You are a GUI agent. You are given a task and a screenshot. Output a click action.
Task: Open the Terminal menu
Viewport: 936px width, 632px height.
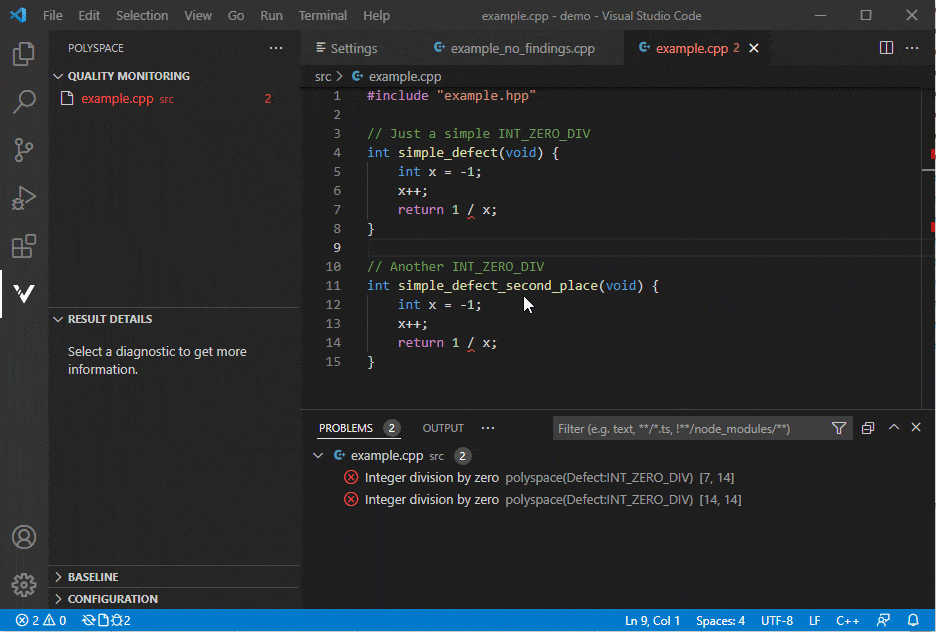[x=322, y=16]
